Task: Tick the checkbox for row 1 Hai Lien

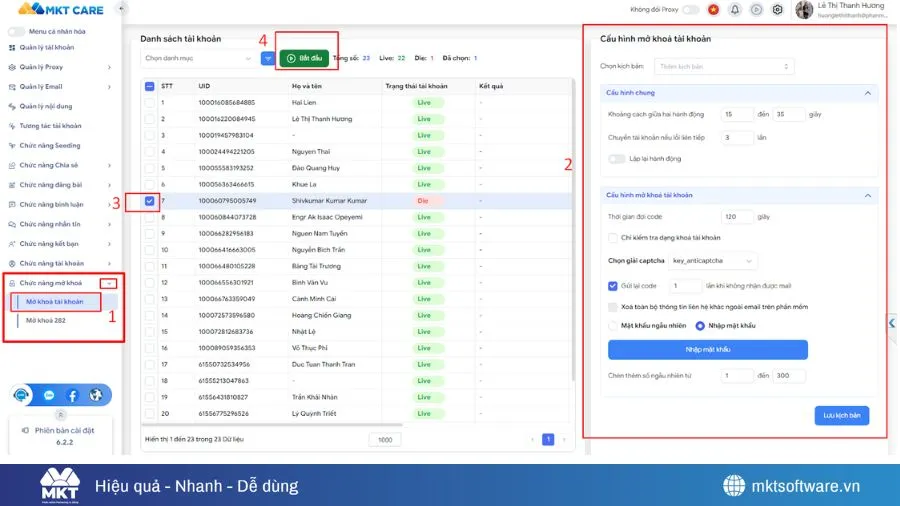Action: pyautogui.click(x=149, y=103)
